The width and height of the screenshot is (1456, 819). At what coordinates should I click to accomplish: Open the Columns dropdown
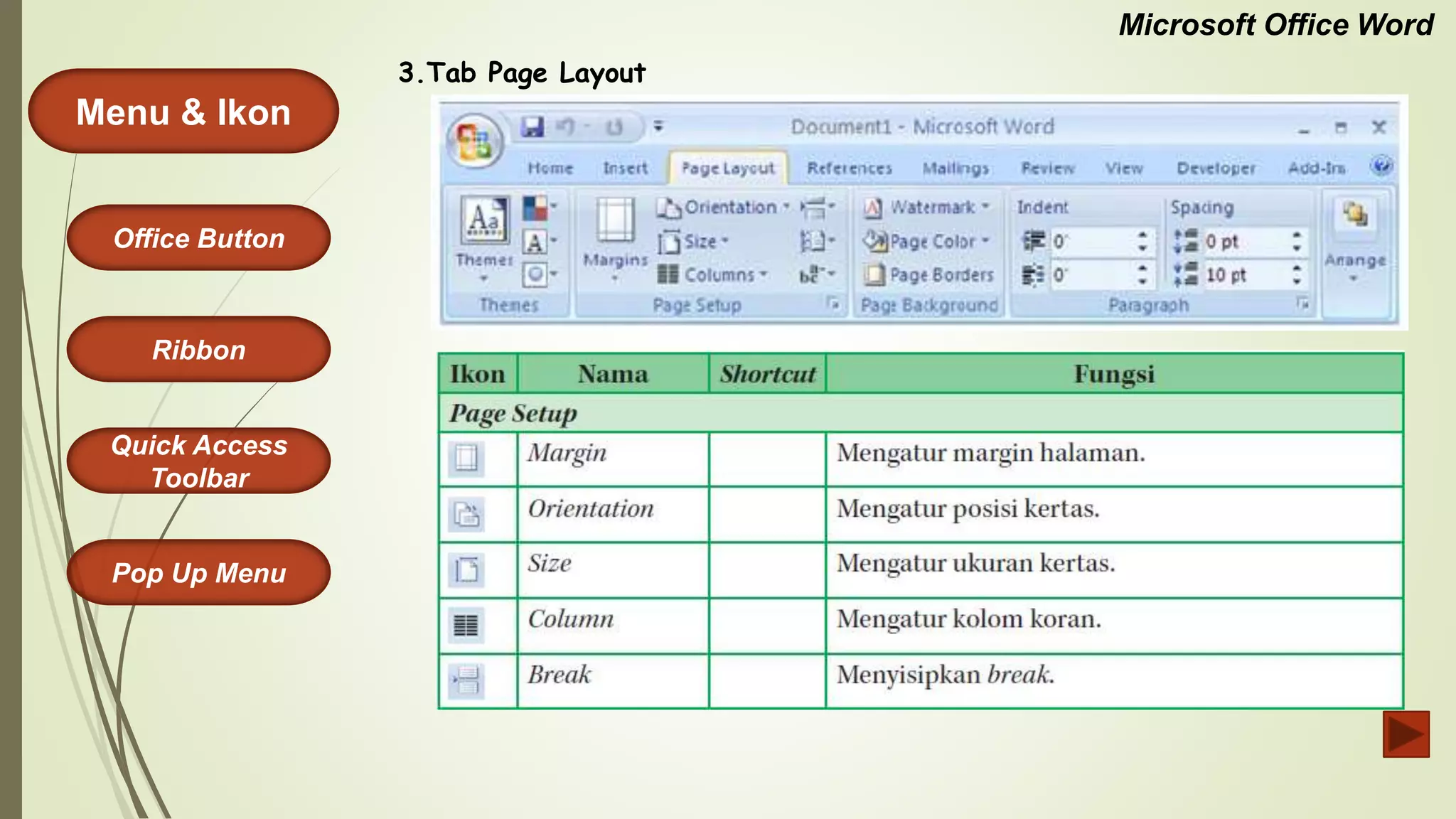pyautogui.click(x=713, y=274)
